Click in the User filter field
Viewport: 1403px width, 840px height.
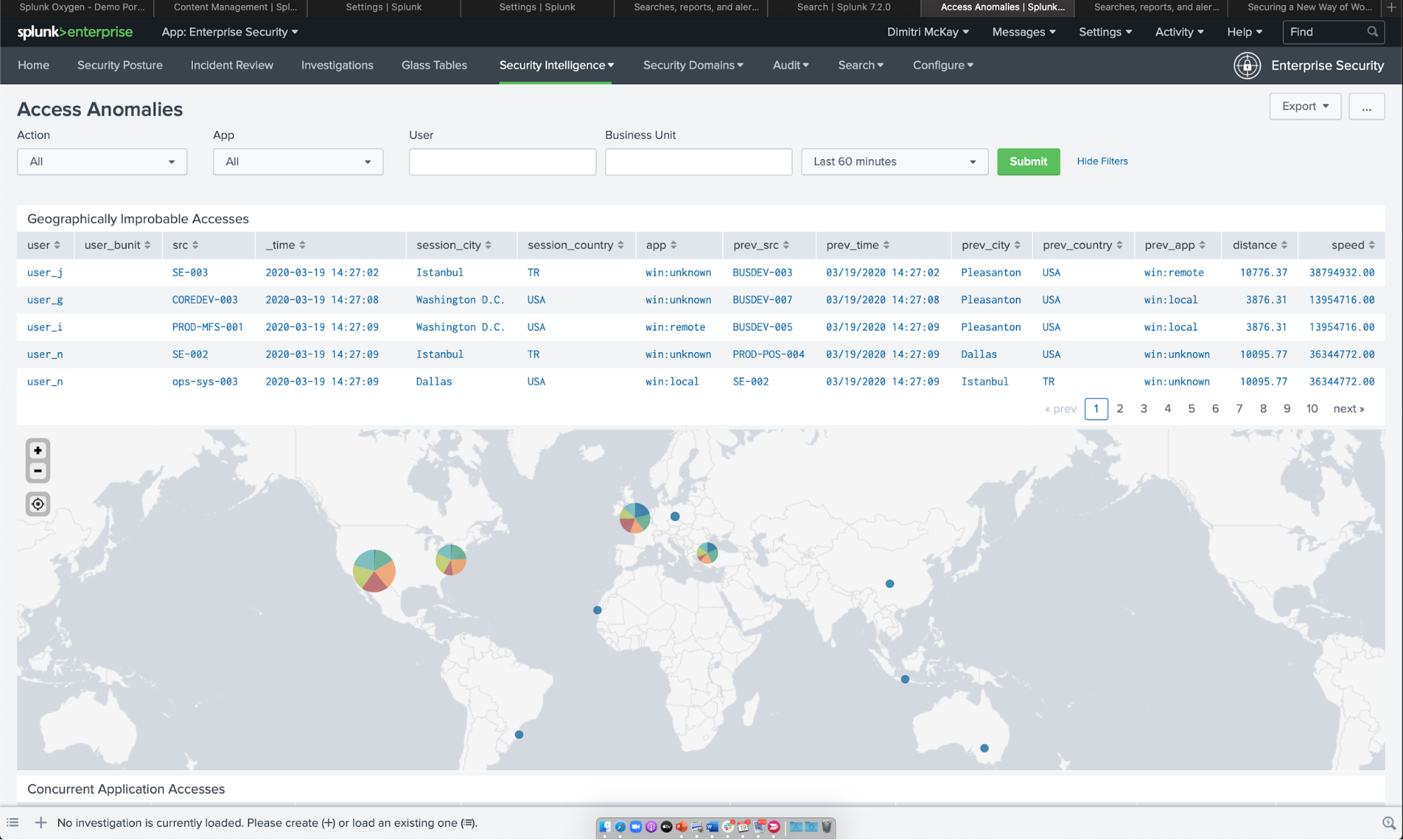point(503,161)
